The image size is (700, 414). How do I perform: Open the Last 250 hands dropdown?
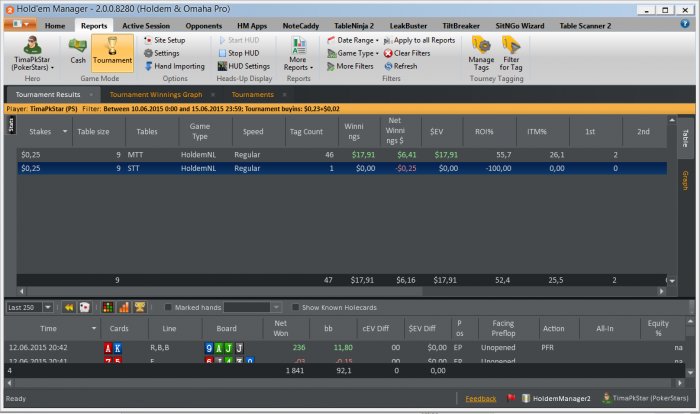[x=31, y=307]
